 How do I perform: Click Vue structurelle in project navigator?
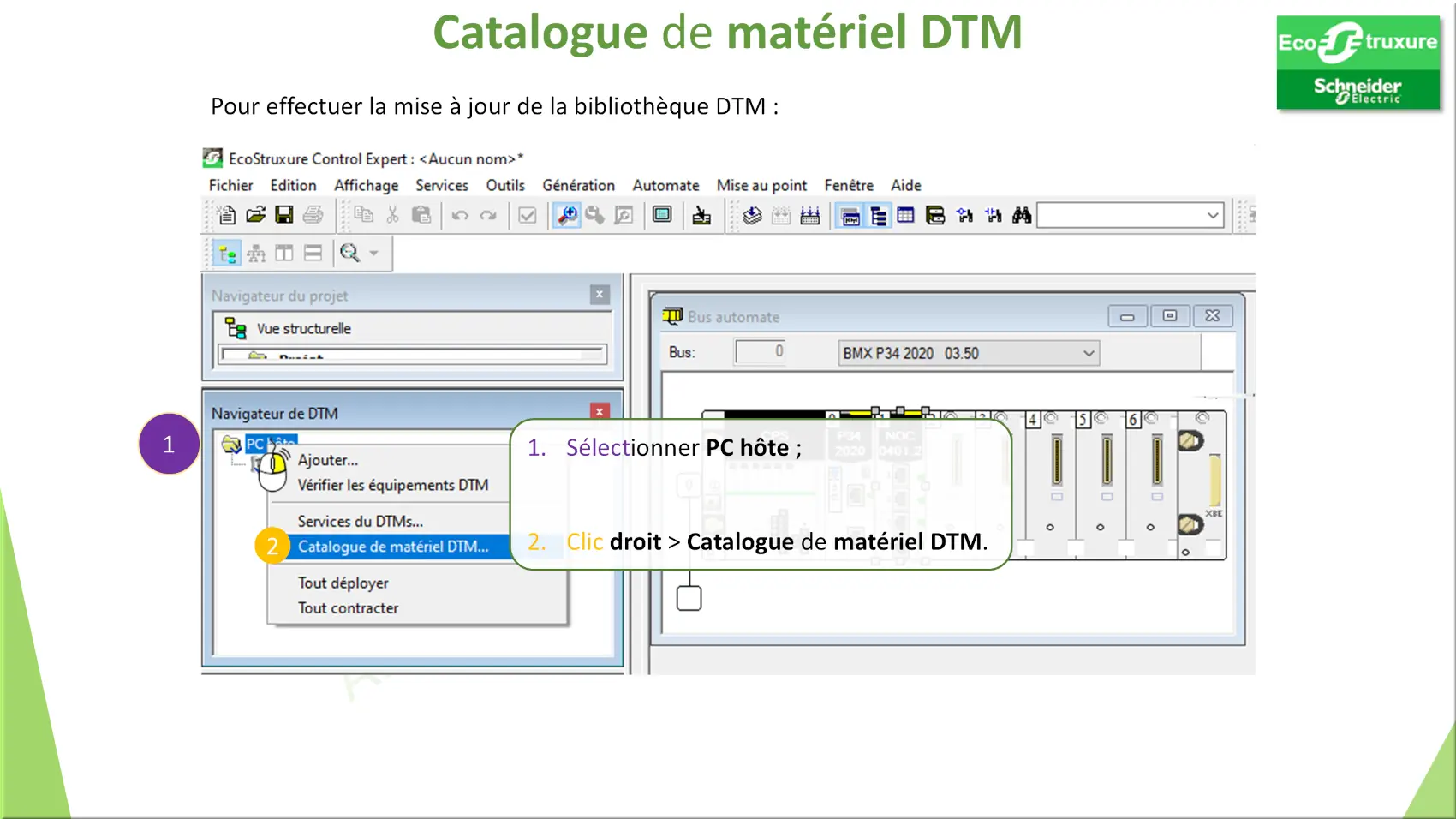click(x=303, y=328)
